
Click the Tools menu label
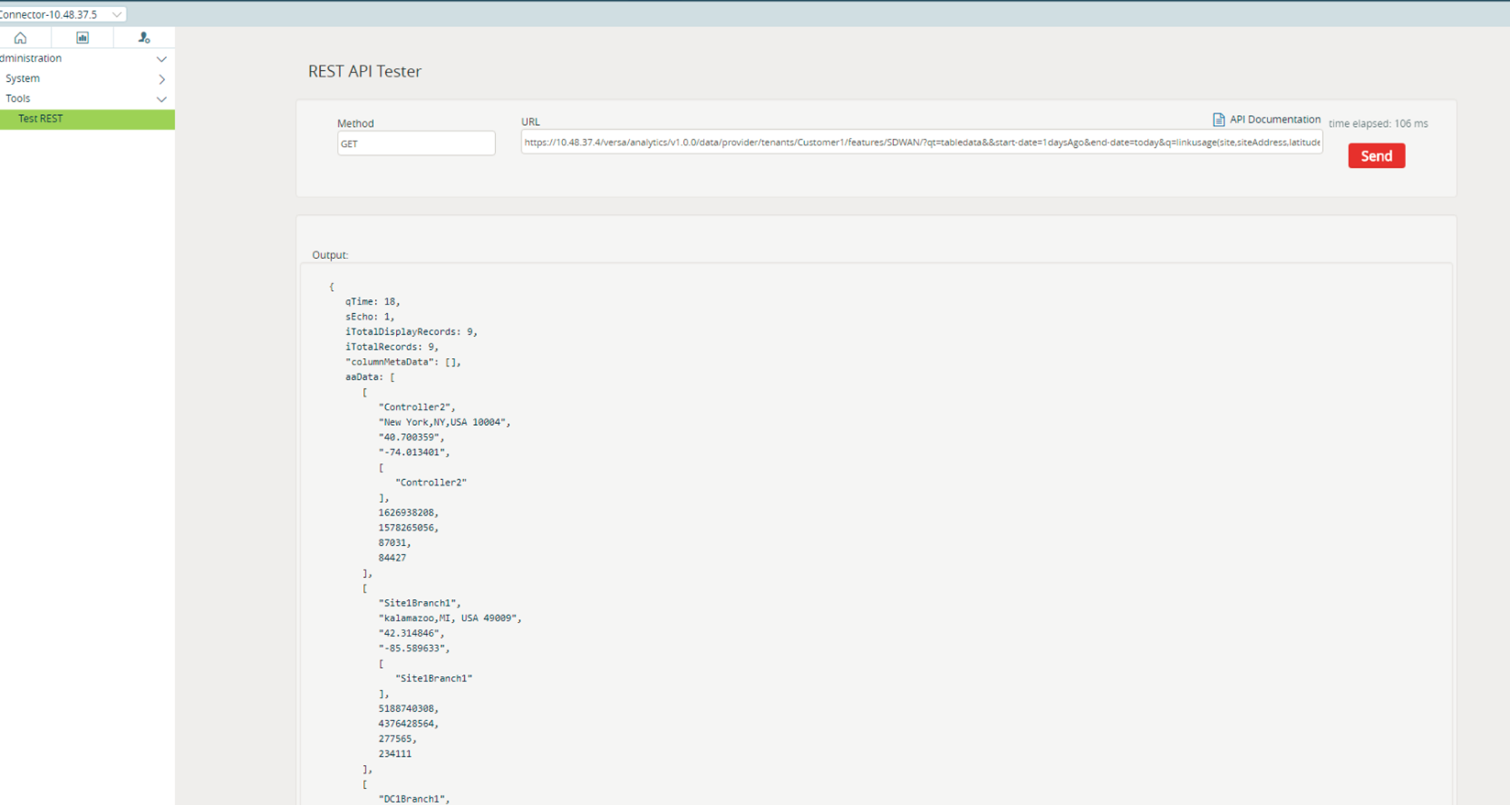point(18,98)
